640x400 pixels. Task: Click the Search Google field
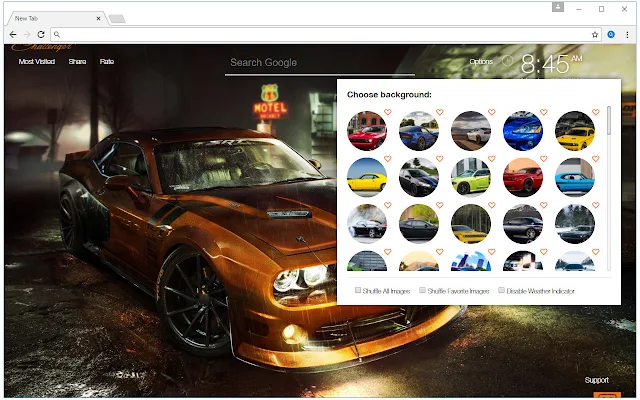320,63
